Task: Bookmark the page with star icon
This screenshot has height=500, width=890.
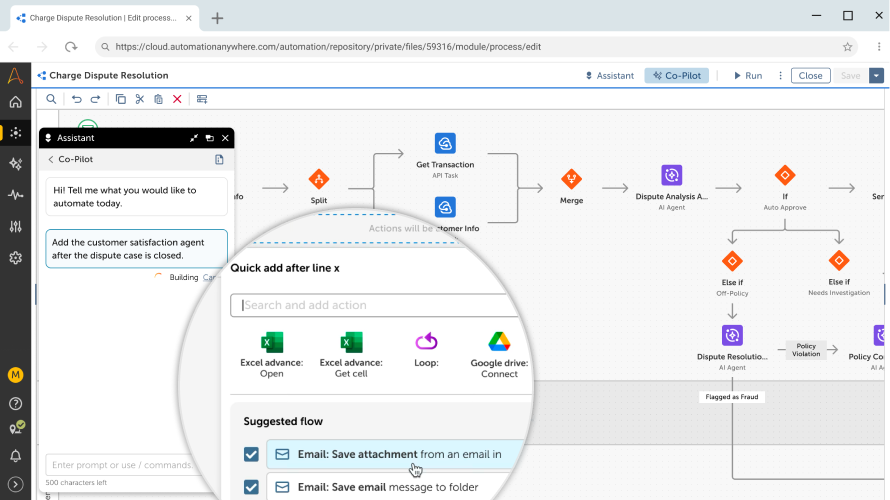Action: pyautogui.click(x=847, y=47)
